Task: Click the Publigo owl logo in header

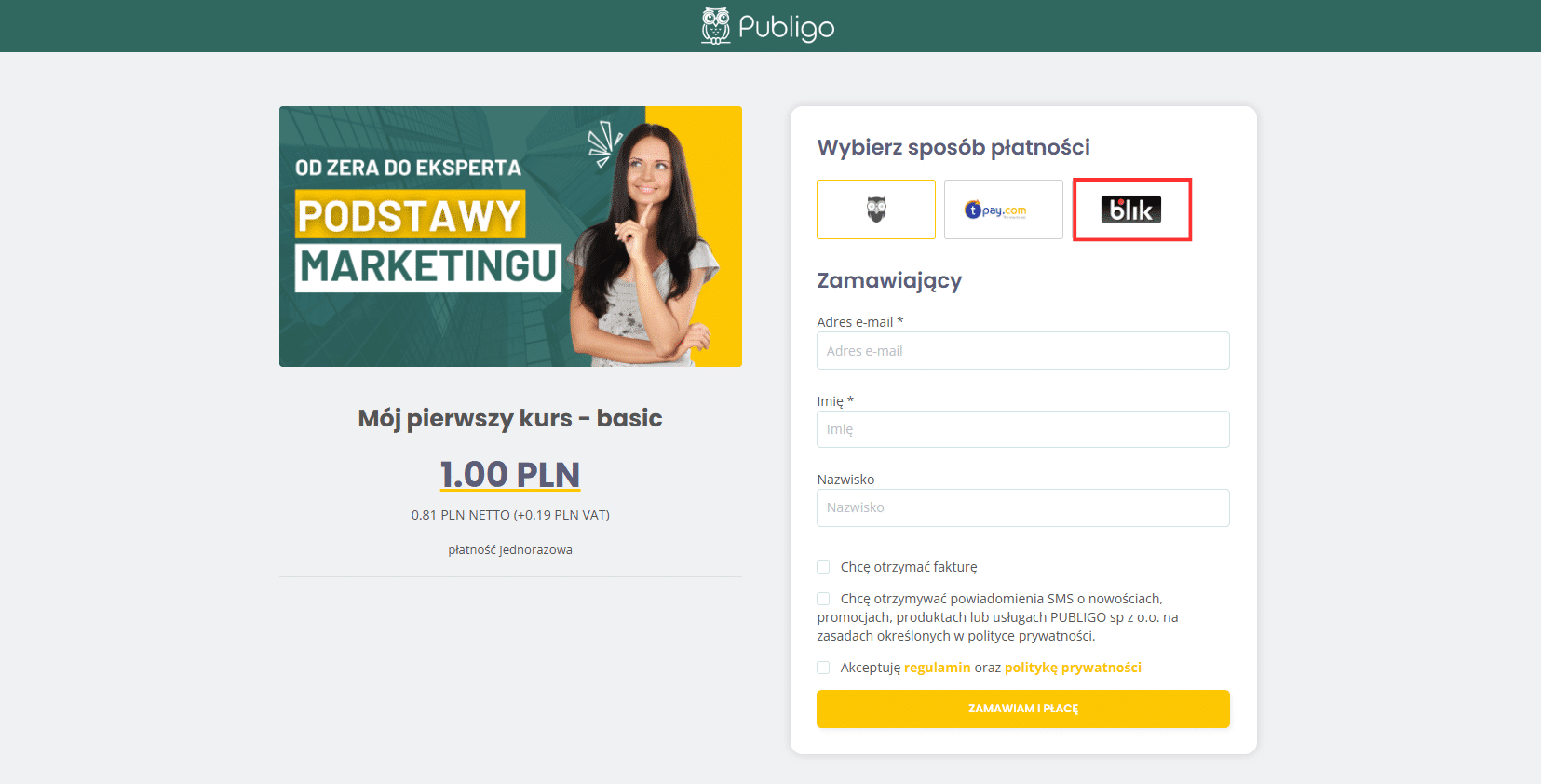Action: coord(715,26)
